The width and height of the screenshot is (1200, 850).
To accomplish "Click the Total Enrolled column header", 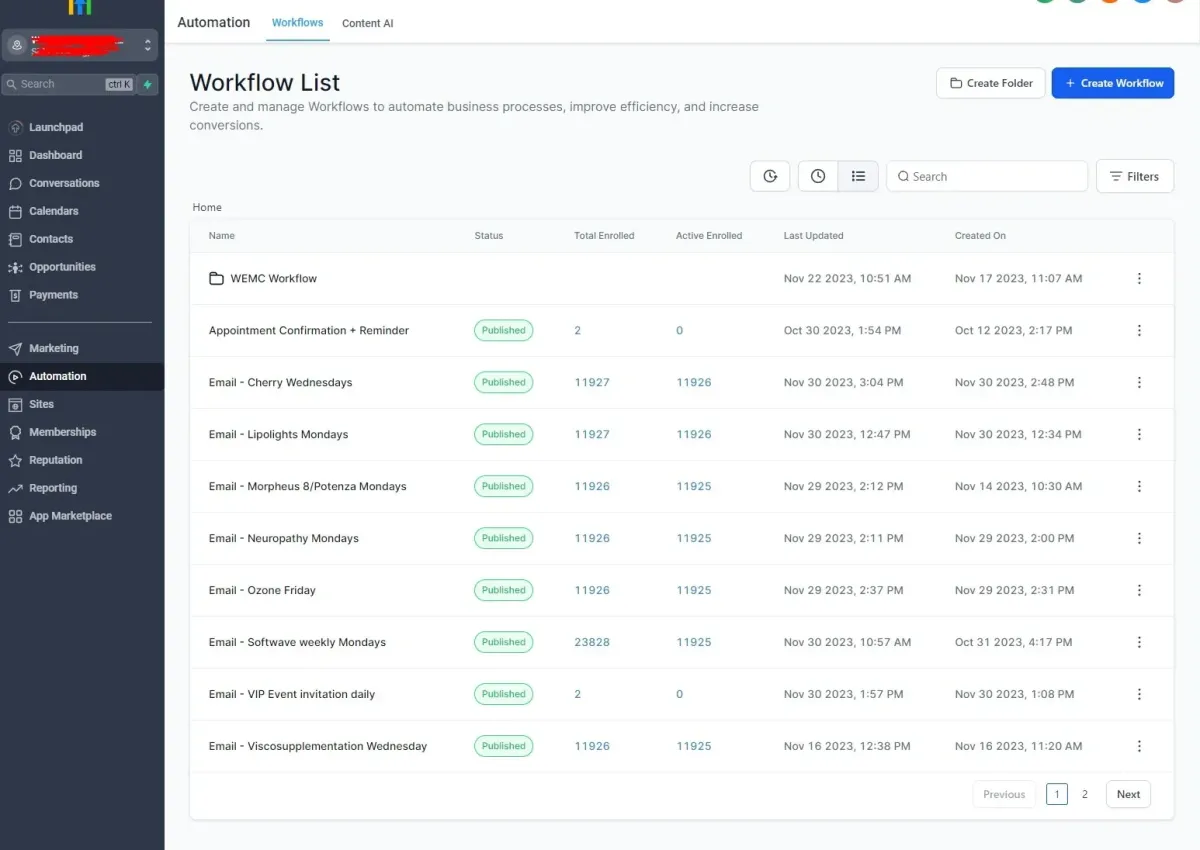I will pos(604,236).
